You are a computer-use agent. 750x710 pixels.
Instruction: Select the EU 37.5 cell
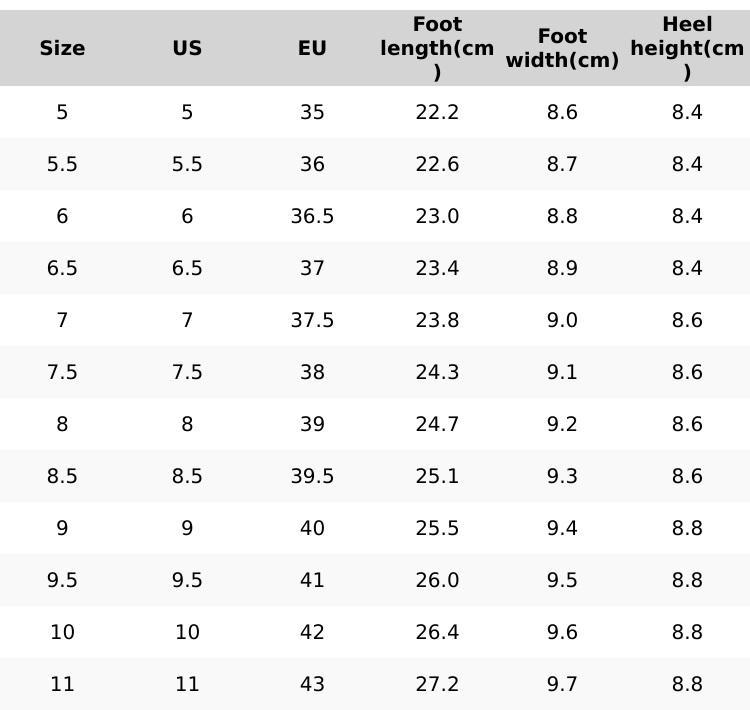coord(312,320)
